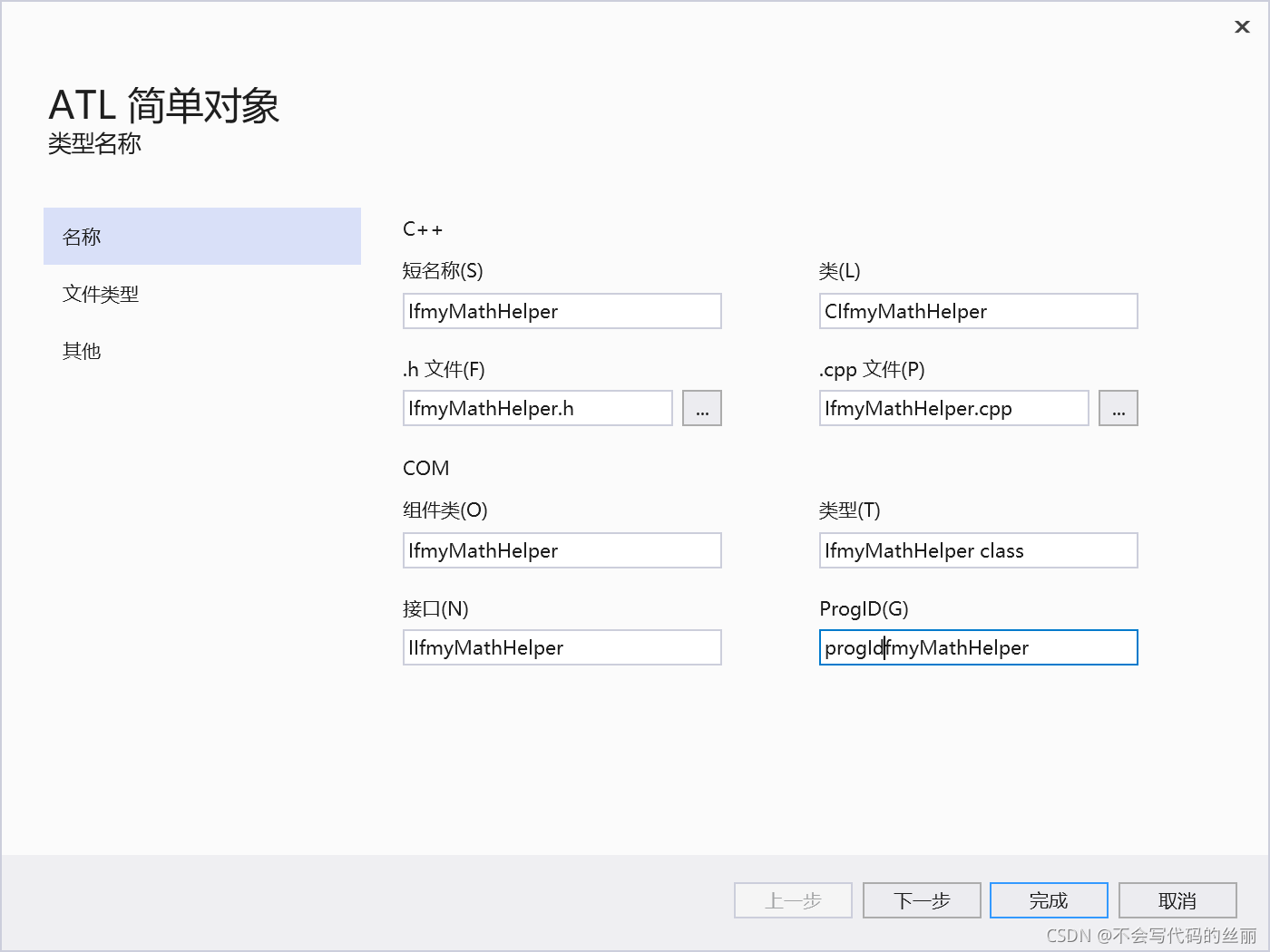1270x952 pixels.
Task: Browse for the .h file location
Action: (702, 408)
